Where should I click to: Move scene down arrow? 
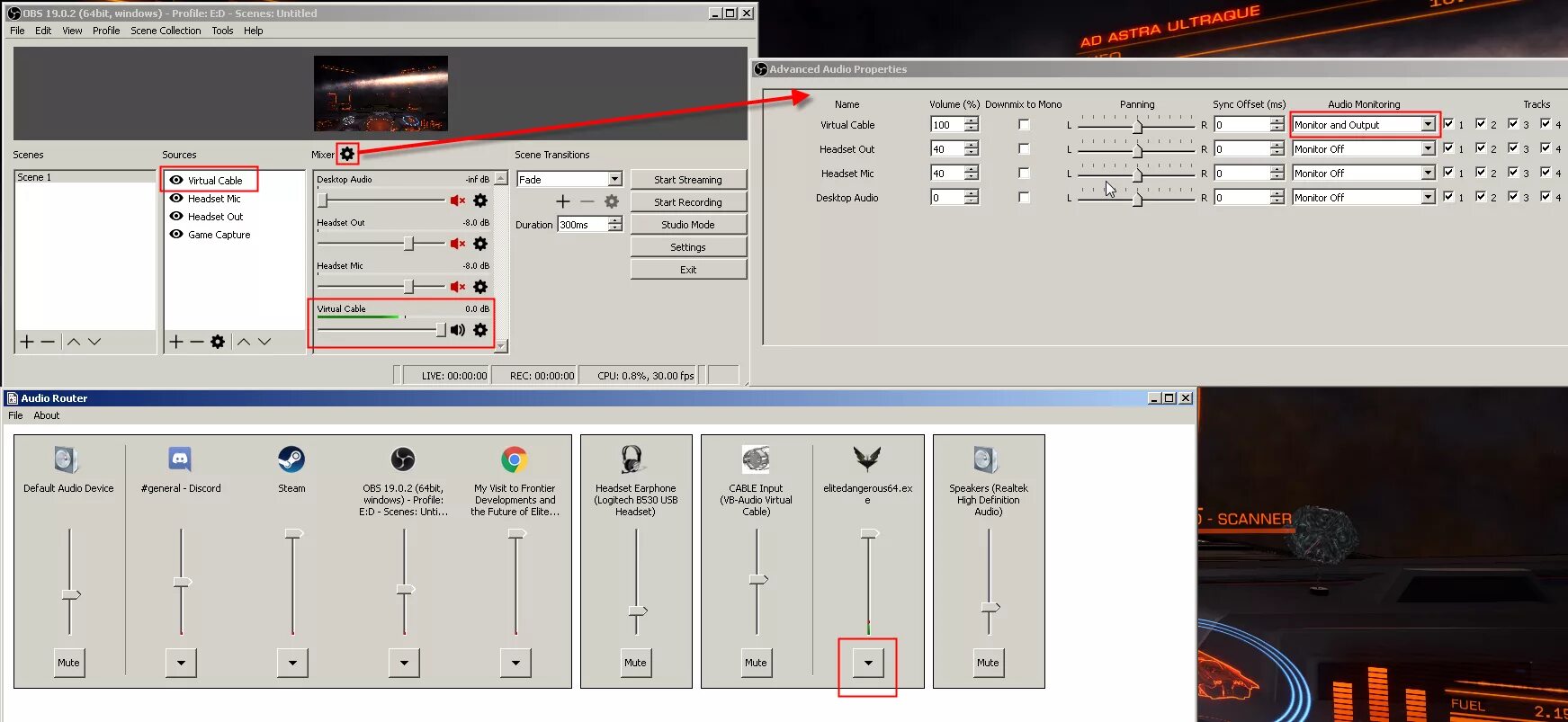(94, 342)
